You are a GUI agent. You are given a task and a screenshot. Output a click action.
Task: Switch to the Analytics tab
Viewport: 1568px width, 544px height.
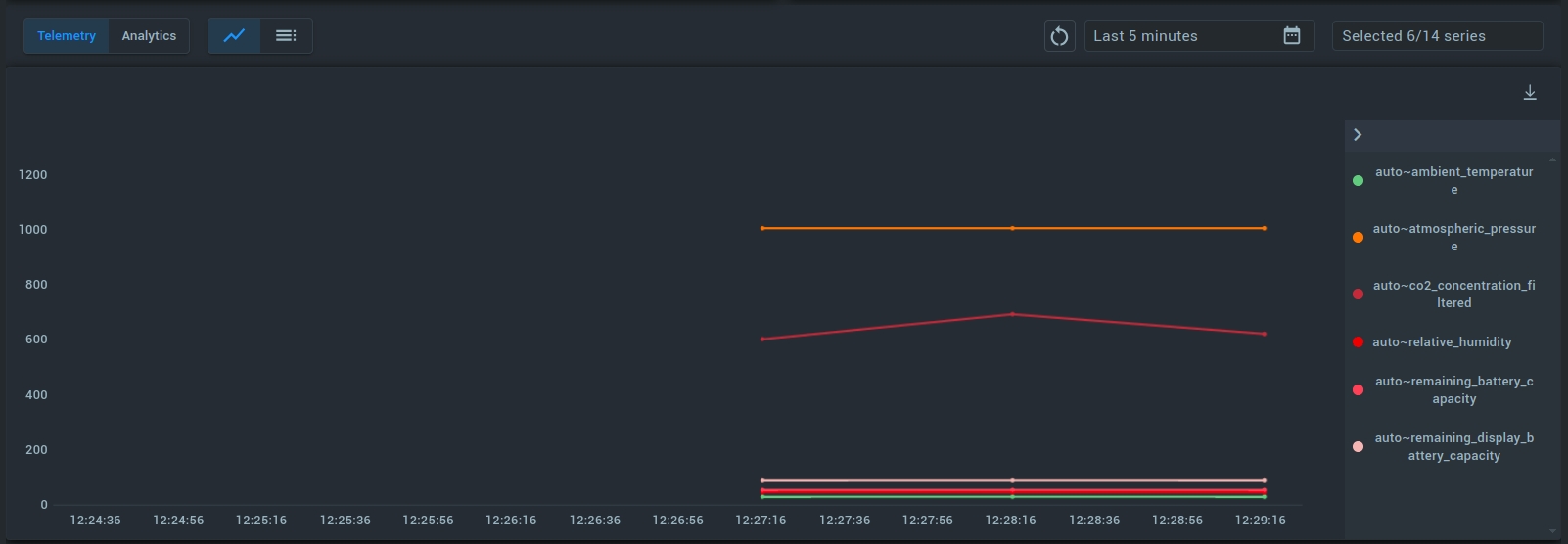pos(149,36)
